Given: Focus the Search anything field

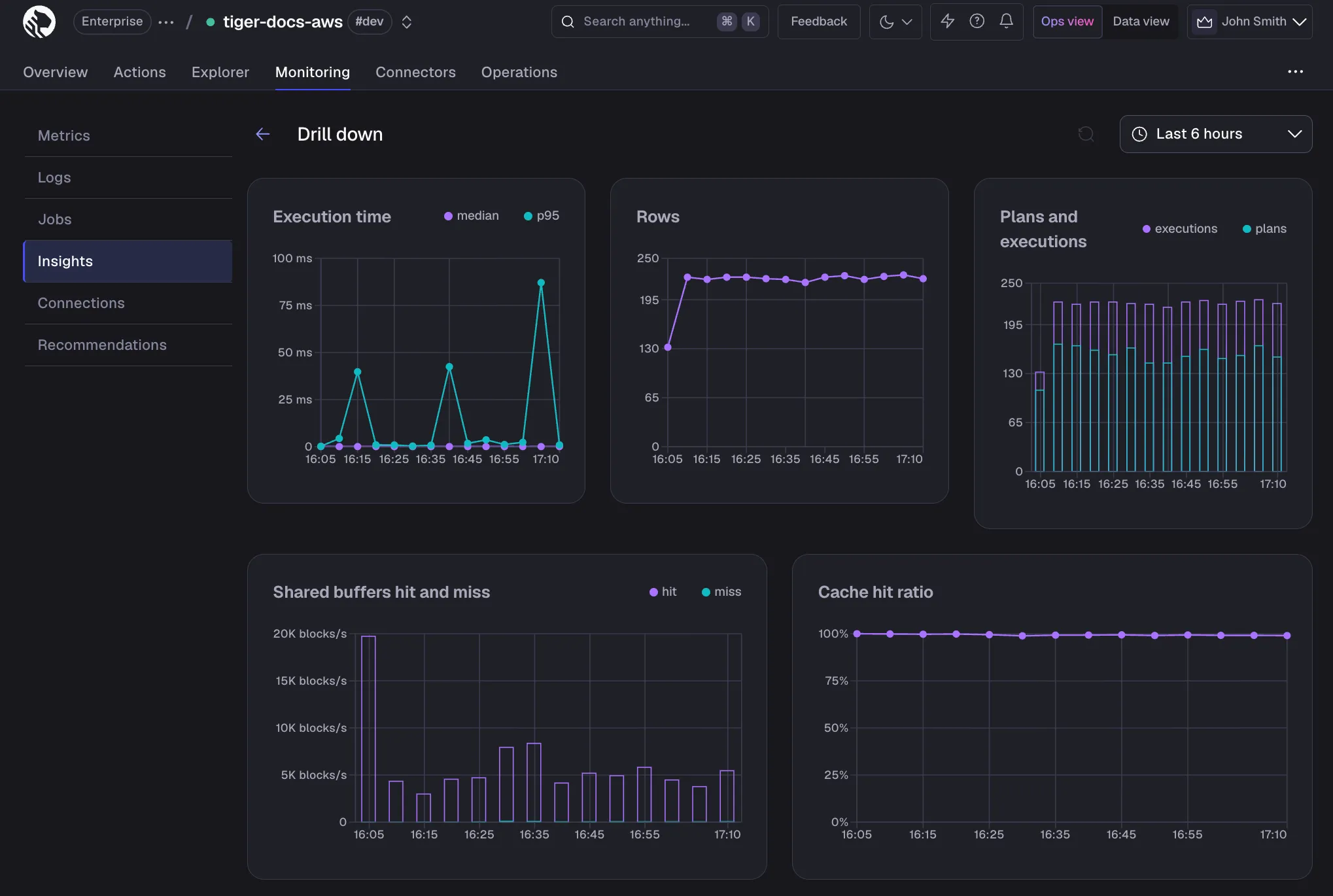Looking at the screenshot, I should click(659, 22).
